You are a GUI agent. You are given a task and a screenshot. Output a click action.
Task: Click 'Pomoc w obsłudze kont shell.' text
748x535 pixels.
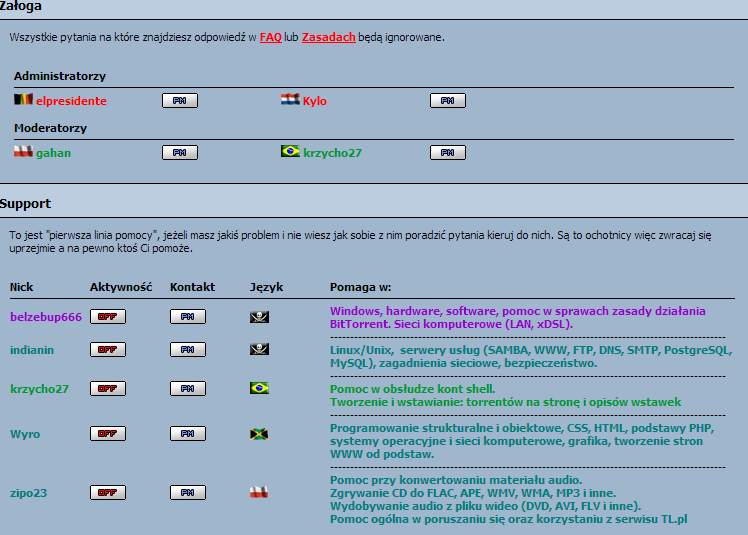click(x=413, y=389)
